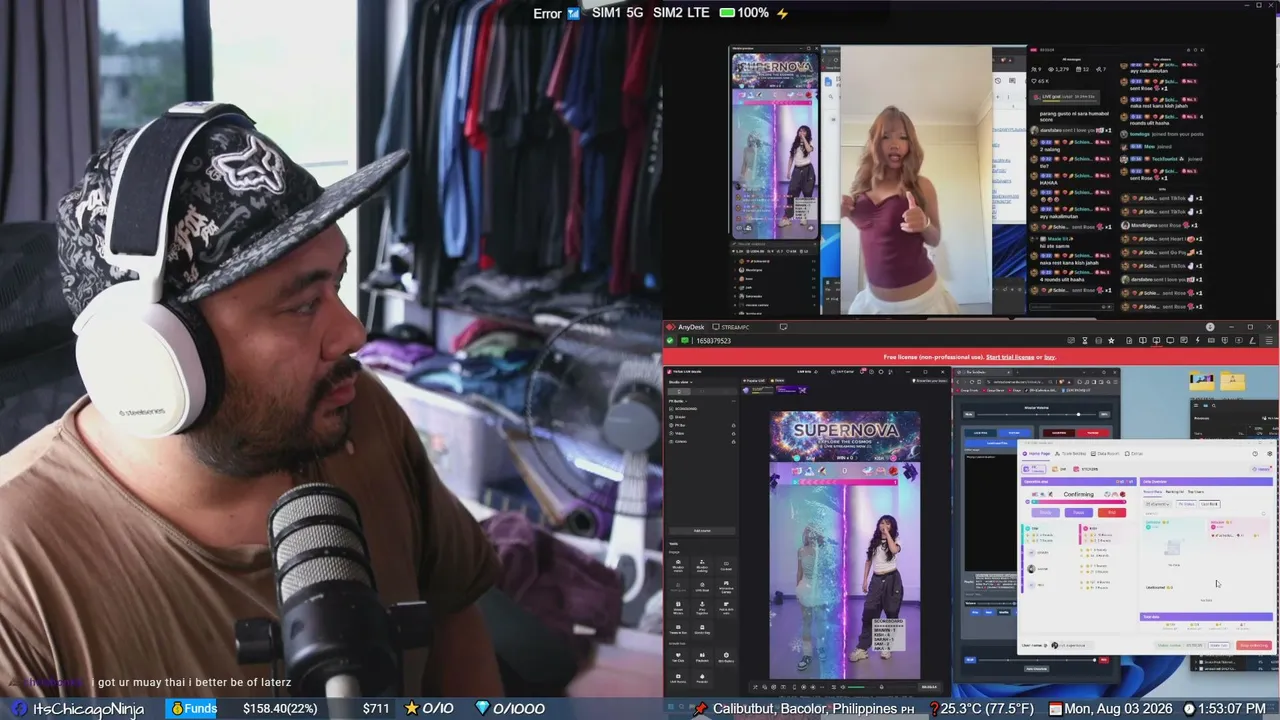Open the Playbook tool in LIVE Studio

click(x=702, y=657)
